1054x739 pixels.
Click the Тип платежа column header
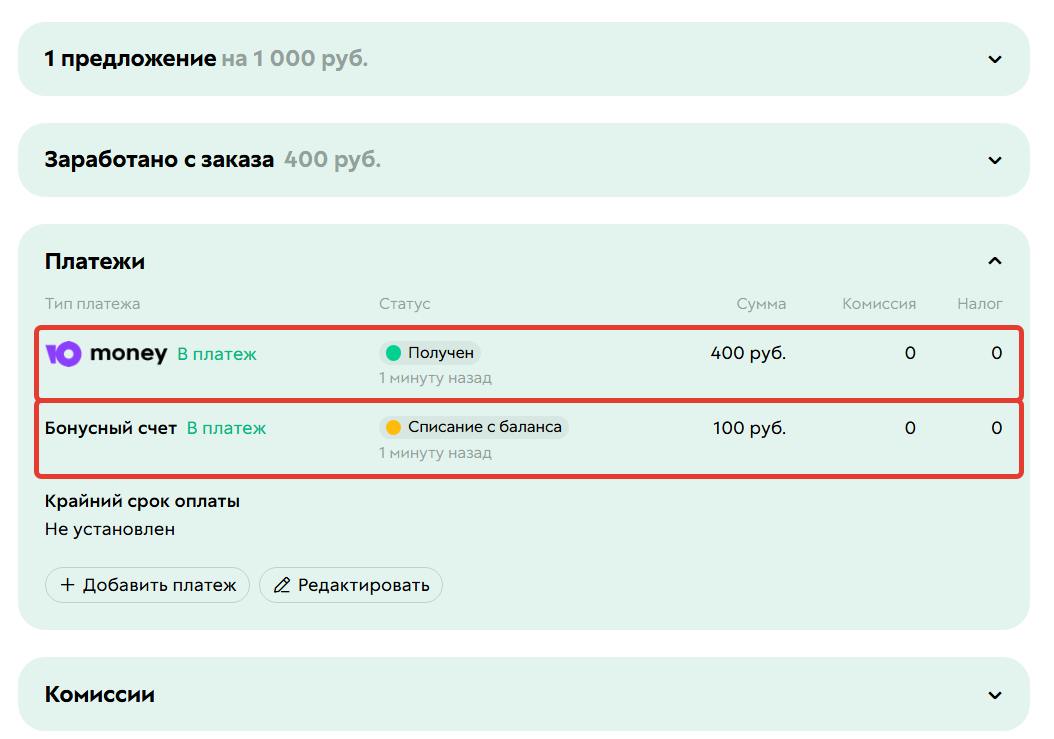(x=93, y=304)
